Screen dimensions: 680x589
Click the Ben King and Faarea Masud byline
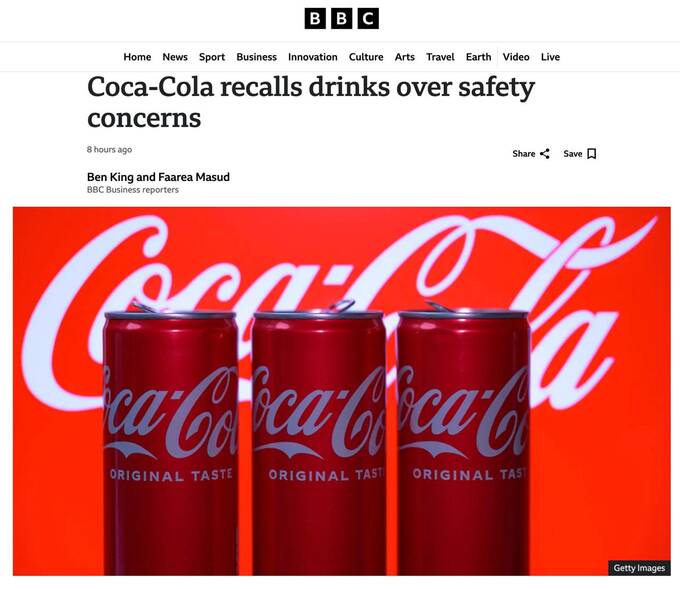click(x=158, y=177)
